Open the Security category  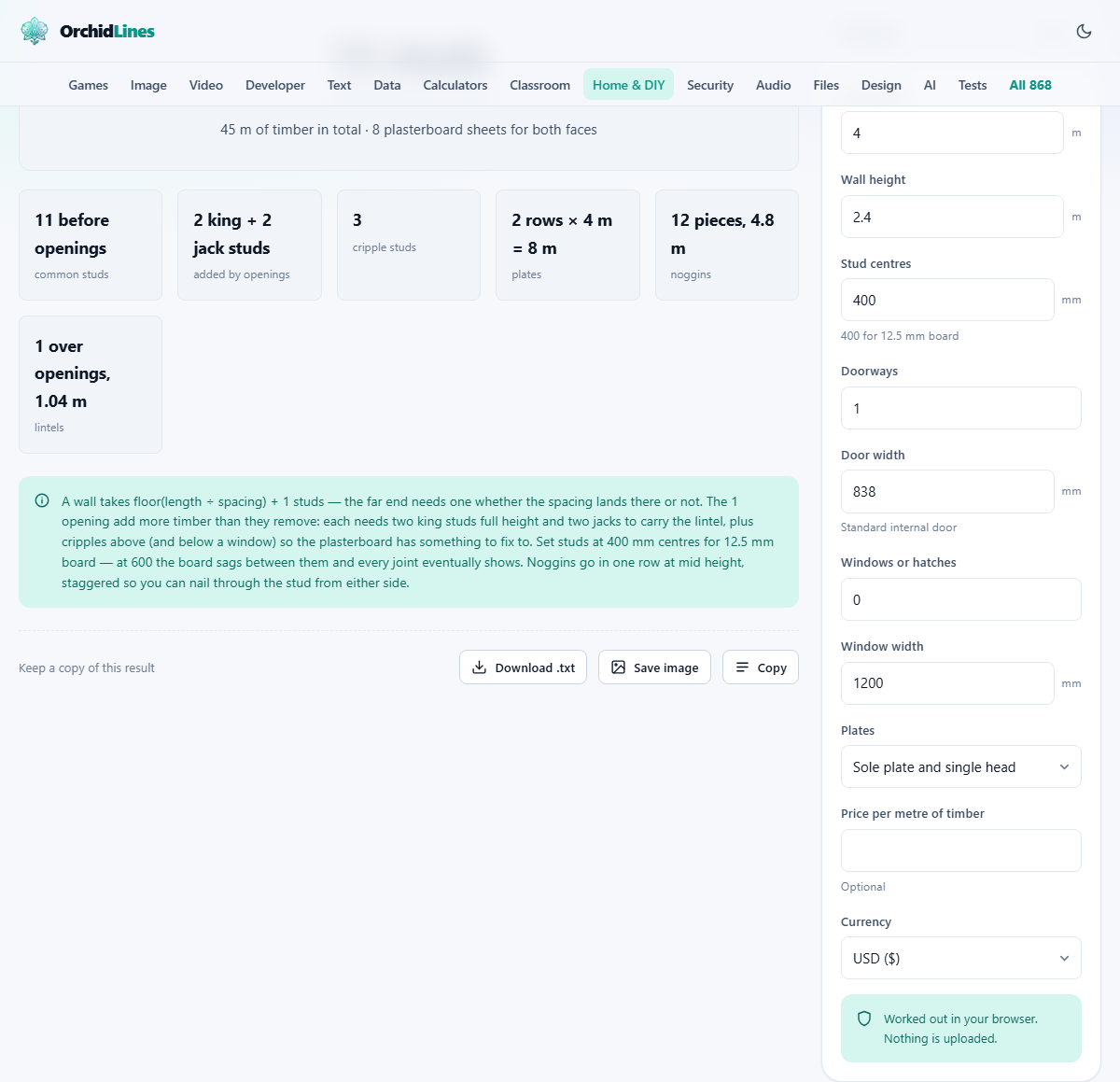710,85
